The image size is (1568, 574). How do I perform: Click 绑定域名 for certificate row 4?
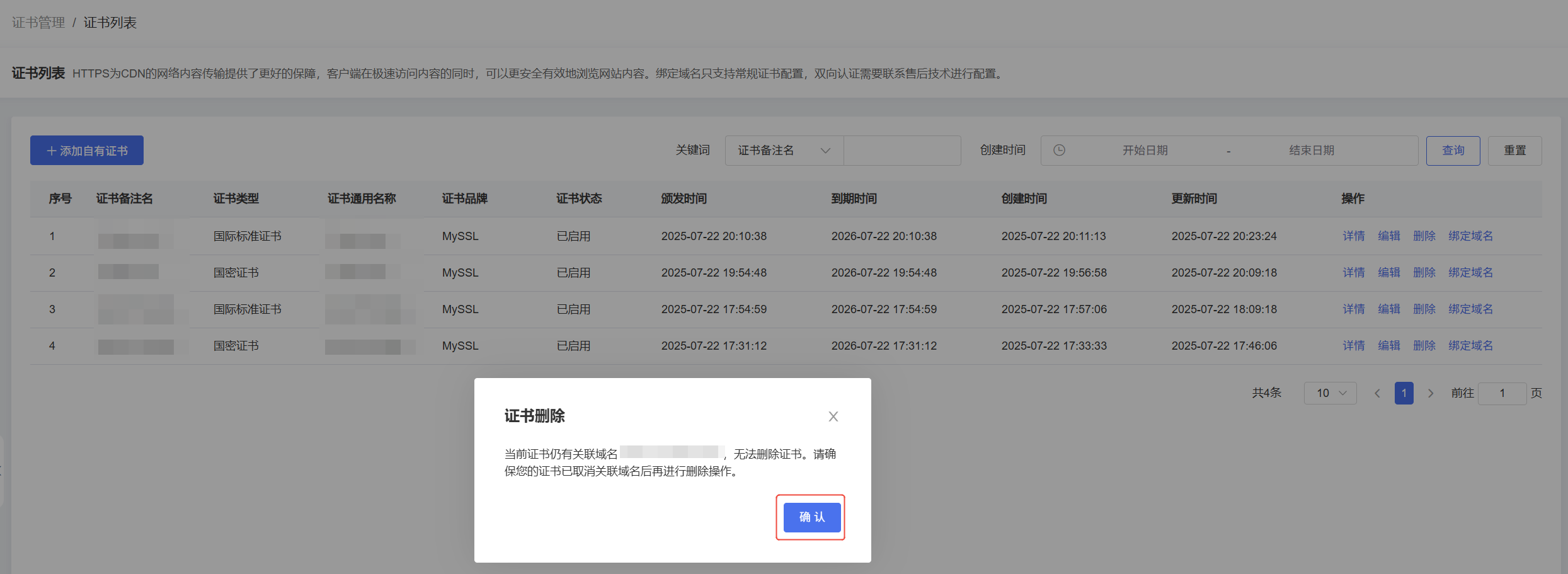[x=1470, y=345]
